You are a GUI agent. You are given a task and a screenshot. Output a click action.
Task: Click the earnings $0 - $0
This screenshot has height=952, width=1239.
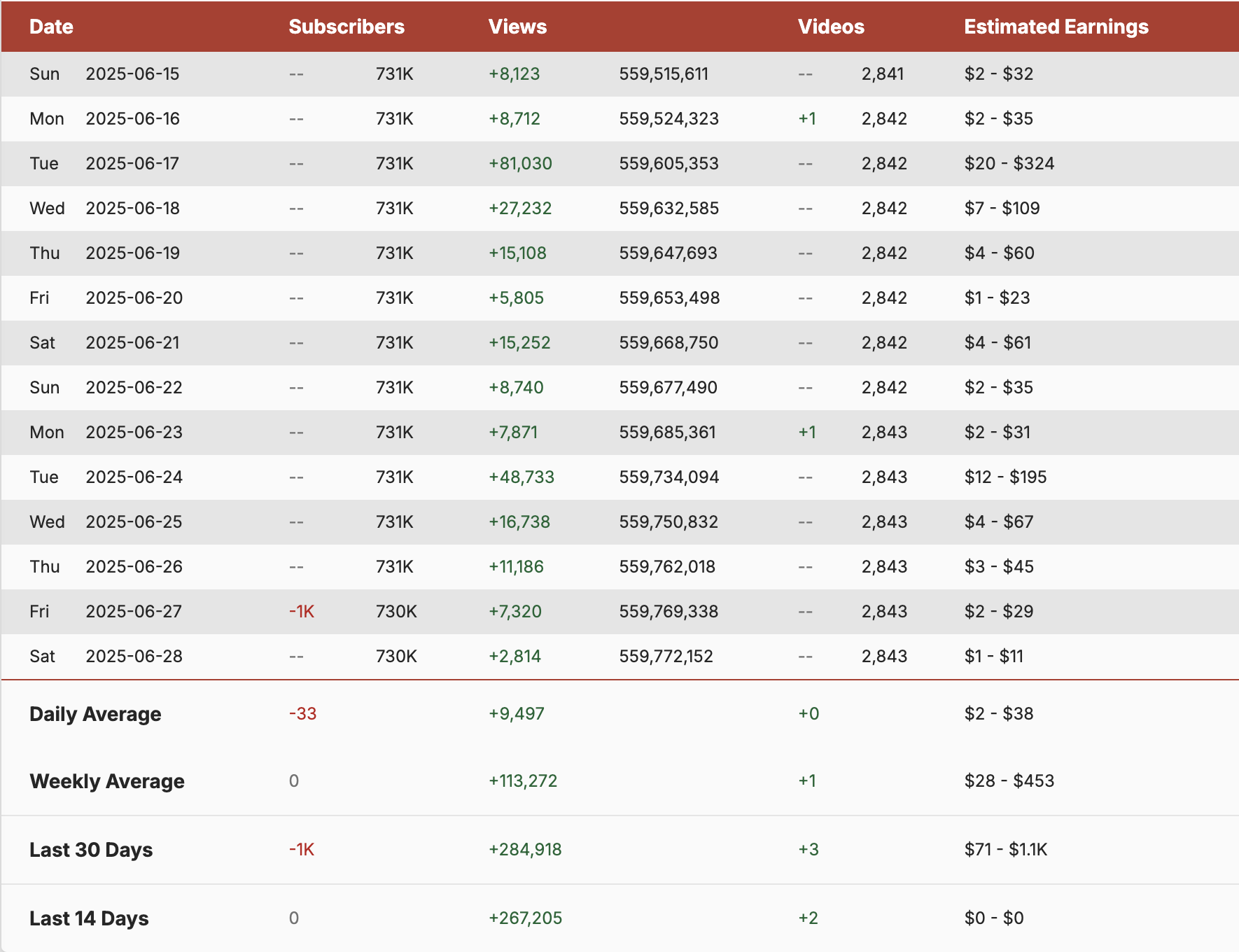994,918
